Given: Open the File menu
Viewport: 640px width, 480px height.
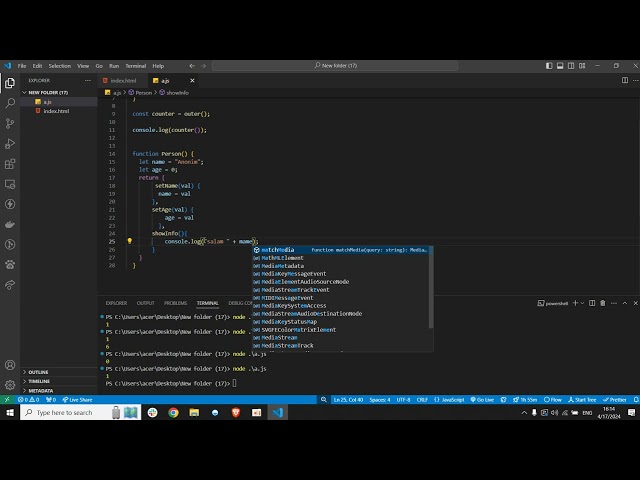Looking at the screenshot, I should (x=22, y=66).
